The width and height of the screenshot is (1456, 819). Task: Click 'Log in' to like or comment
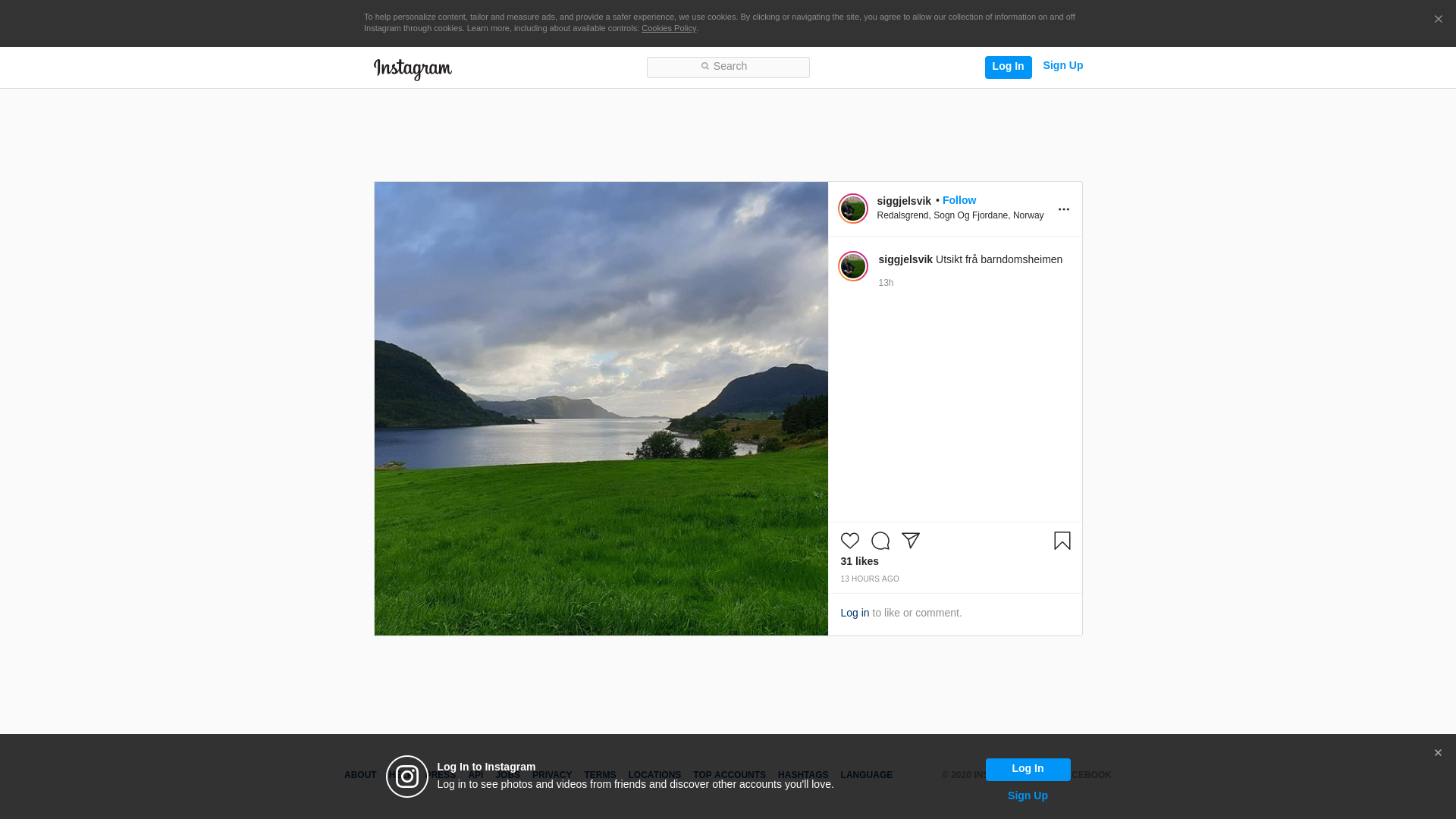pos(855,613)
